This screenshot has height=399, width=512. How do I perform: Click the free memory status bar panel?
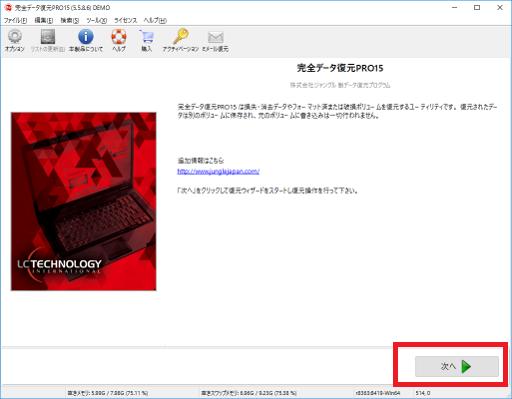click(108, 393)
